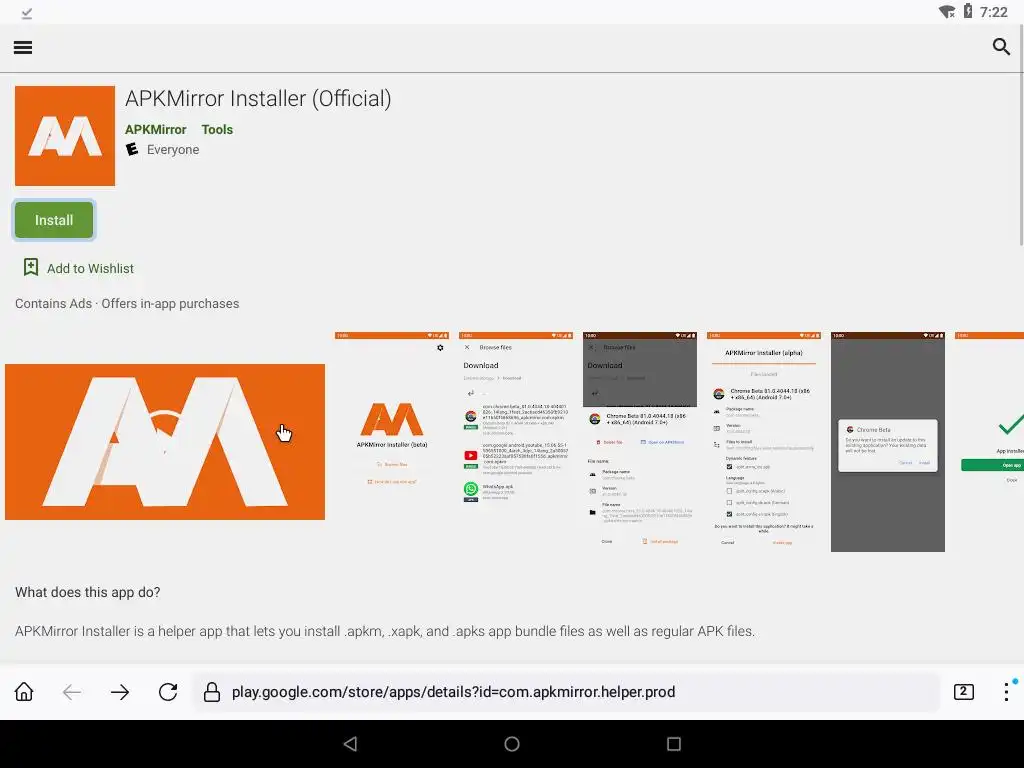Open the browser three-dot menu
The width and height of the screenshot is (1024, 768).
1006,692
